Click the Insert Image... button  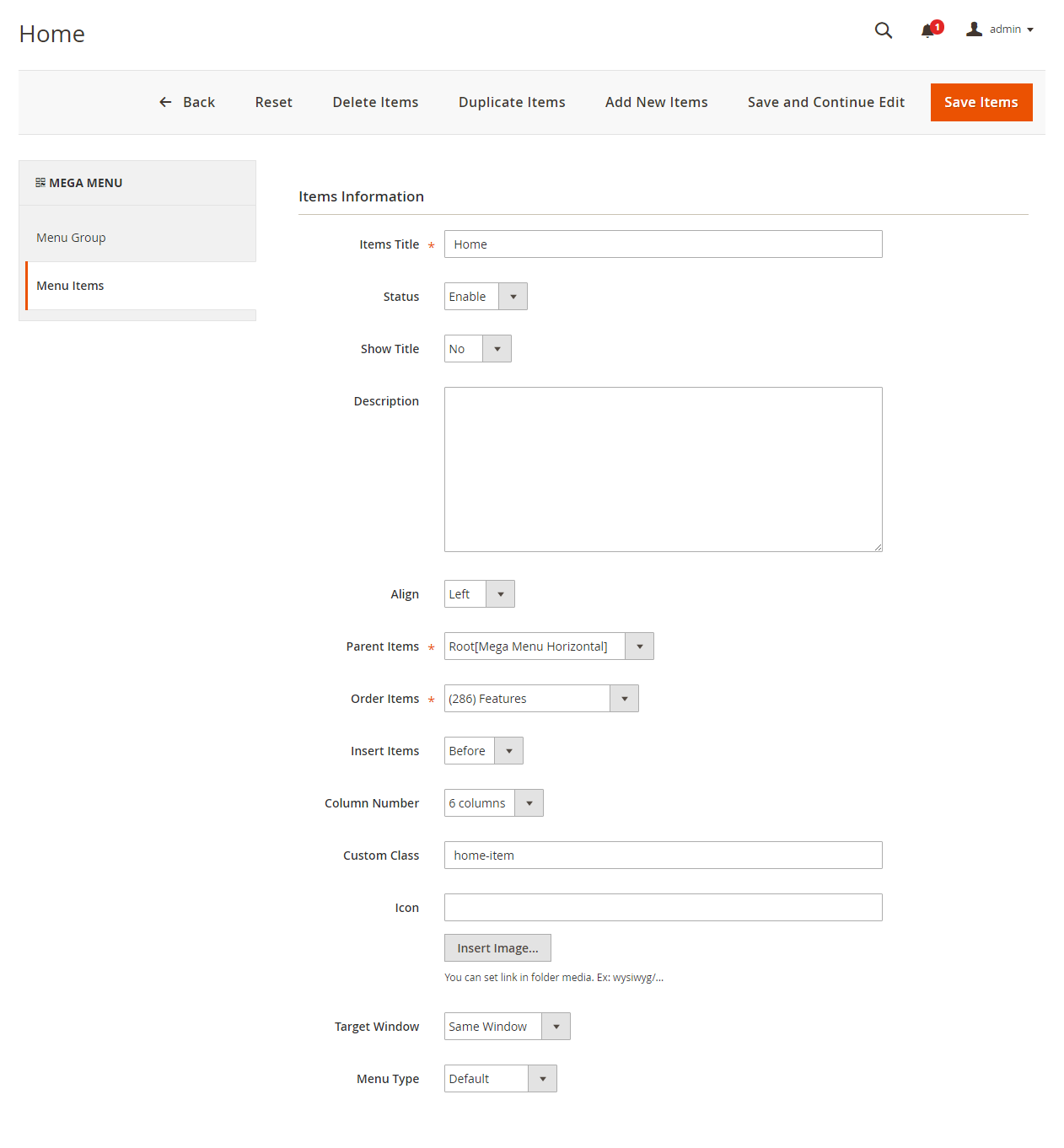(497, 948)
